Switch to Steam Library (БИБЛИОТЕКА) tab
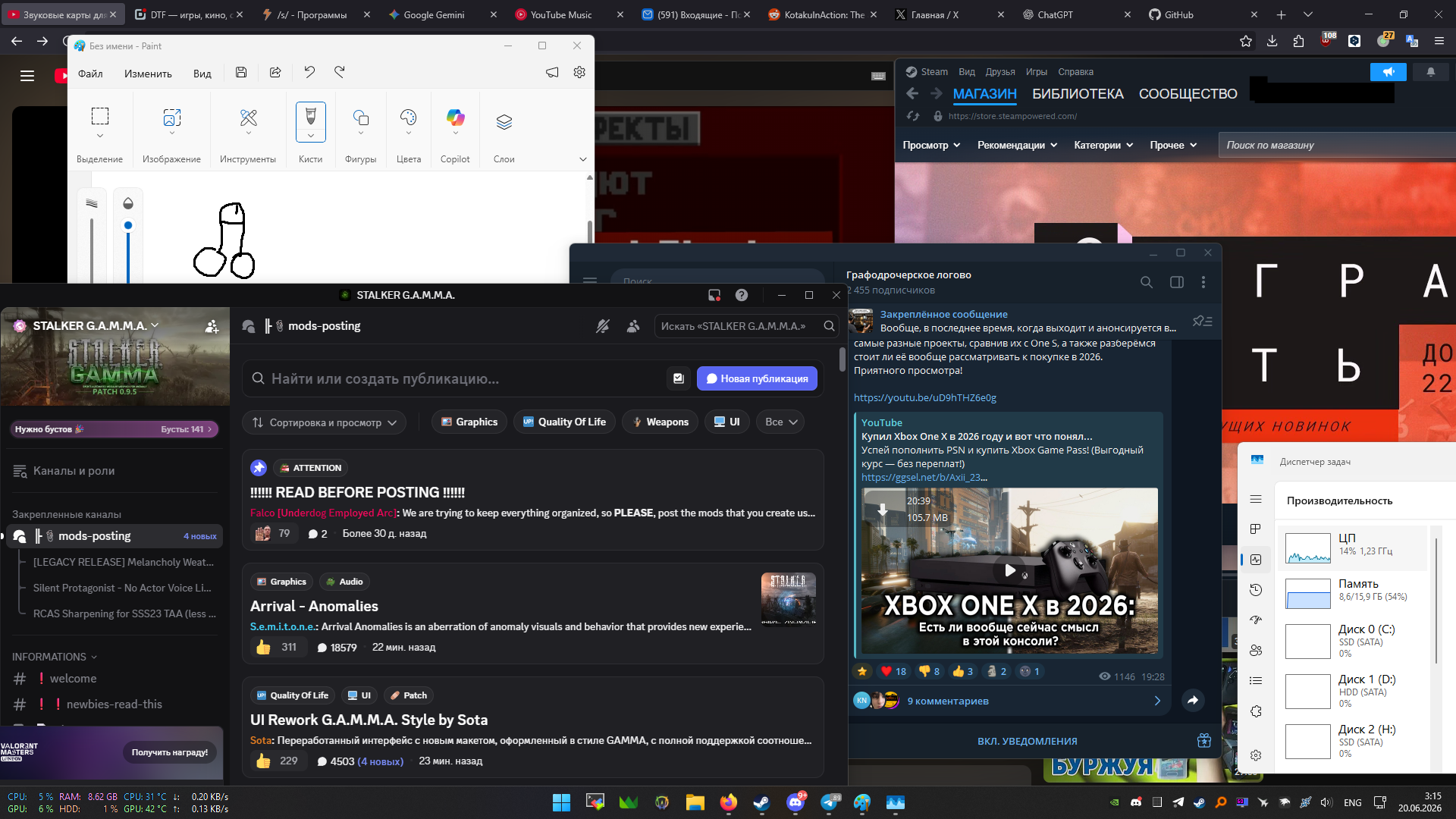 click(1078, 94)
